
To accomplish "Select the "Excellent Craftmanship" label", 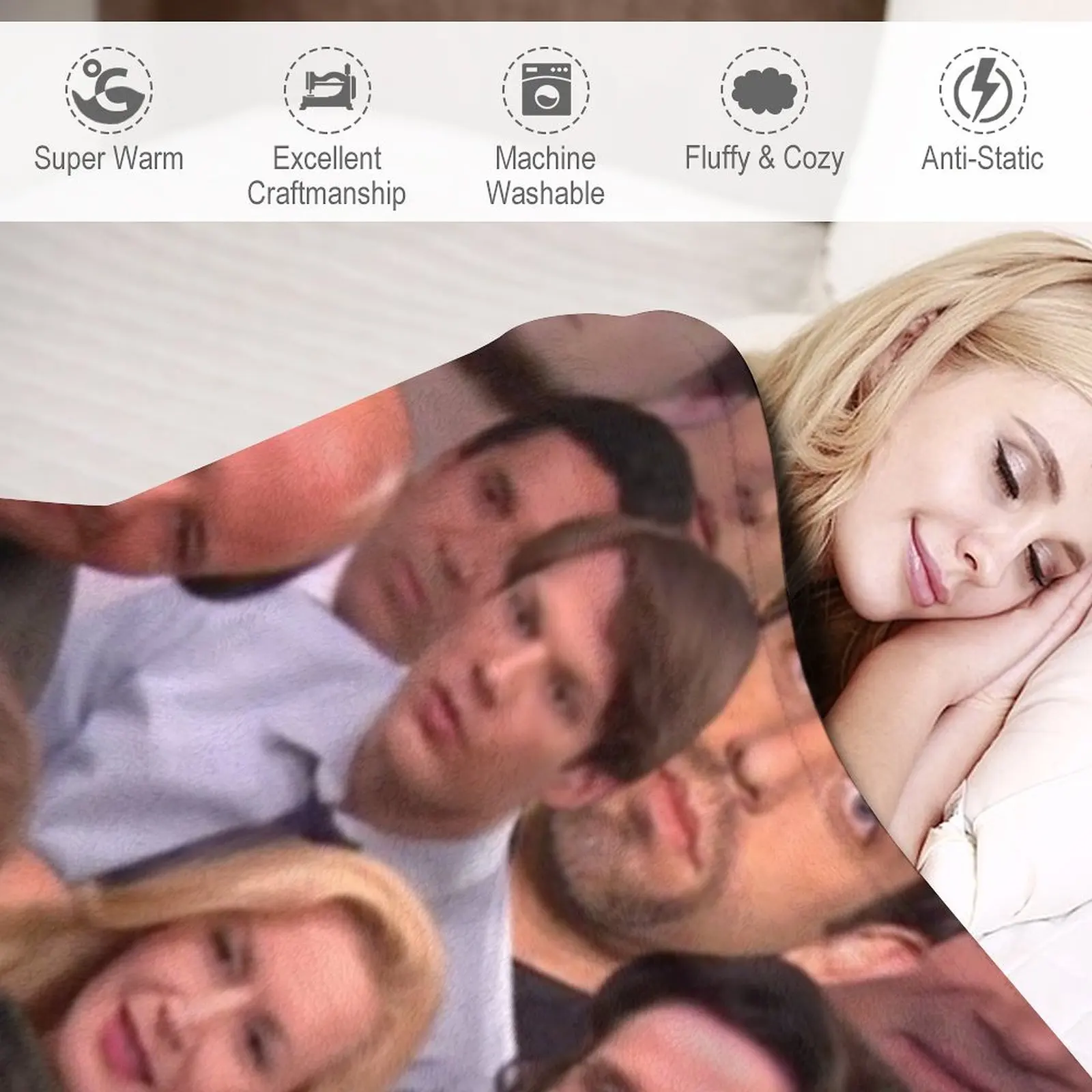I will coord(327,176).
